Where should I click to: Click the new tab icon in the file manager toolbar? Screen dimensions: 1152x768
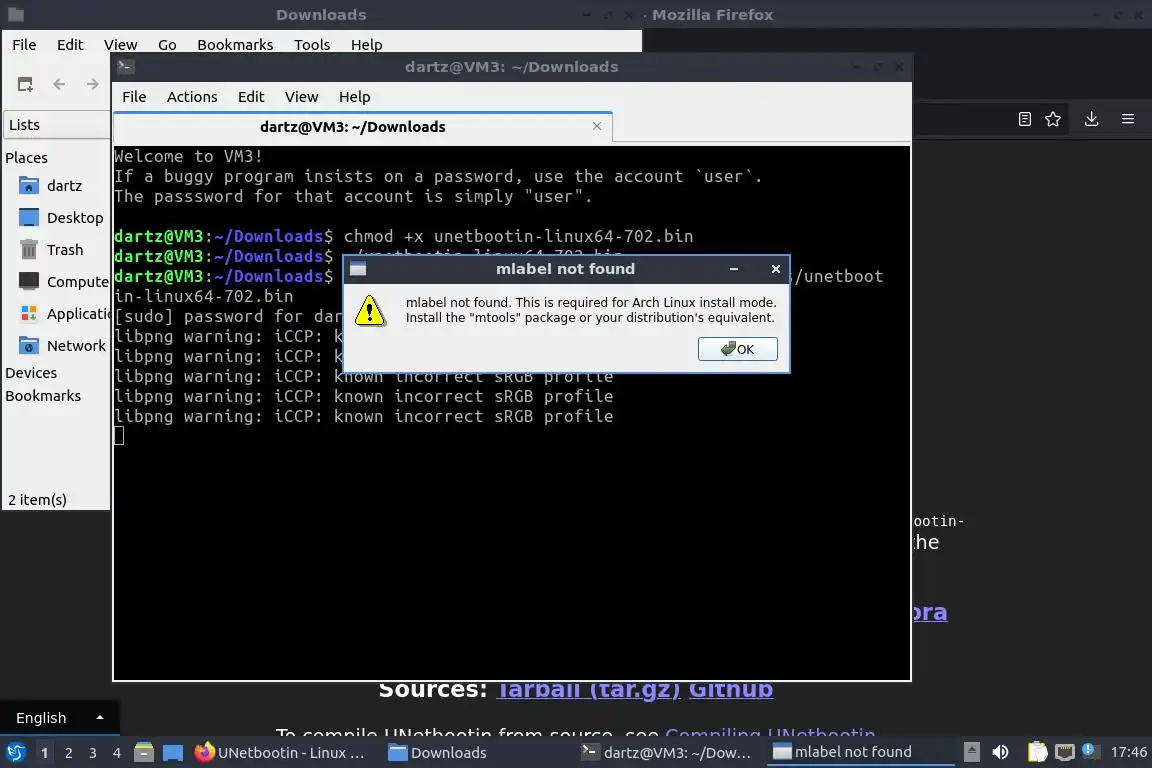(x=25, y=85)
